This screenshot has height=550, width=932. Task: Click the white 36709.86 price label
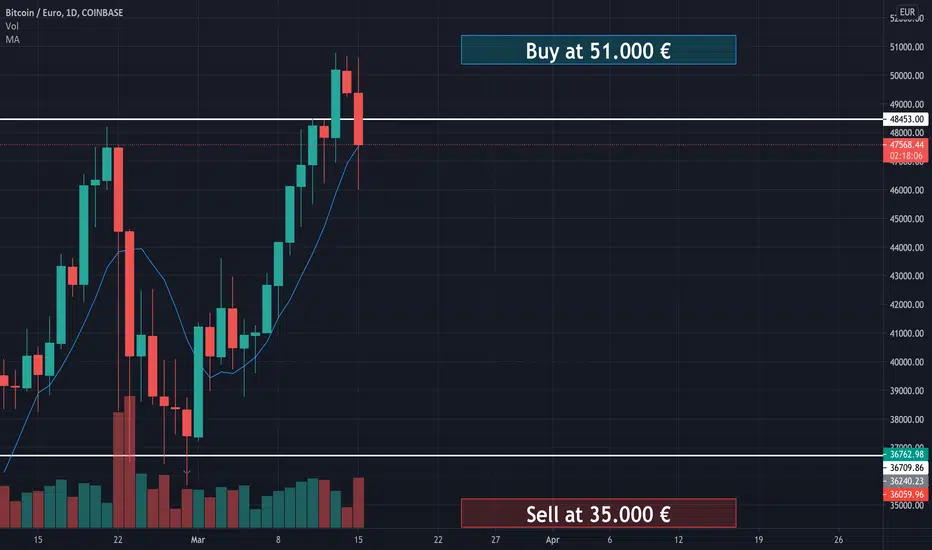click(x=906, y=467)
